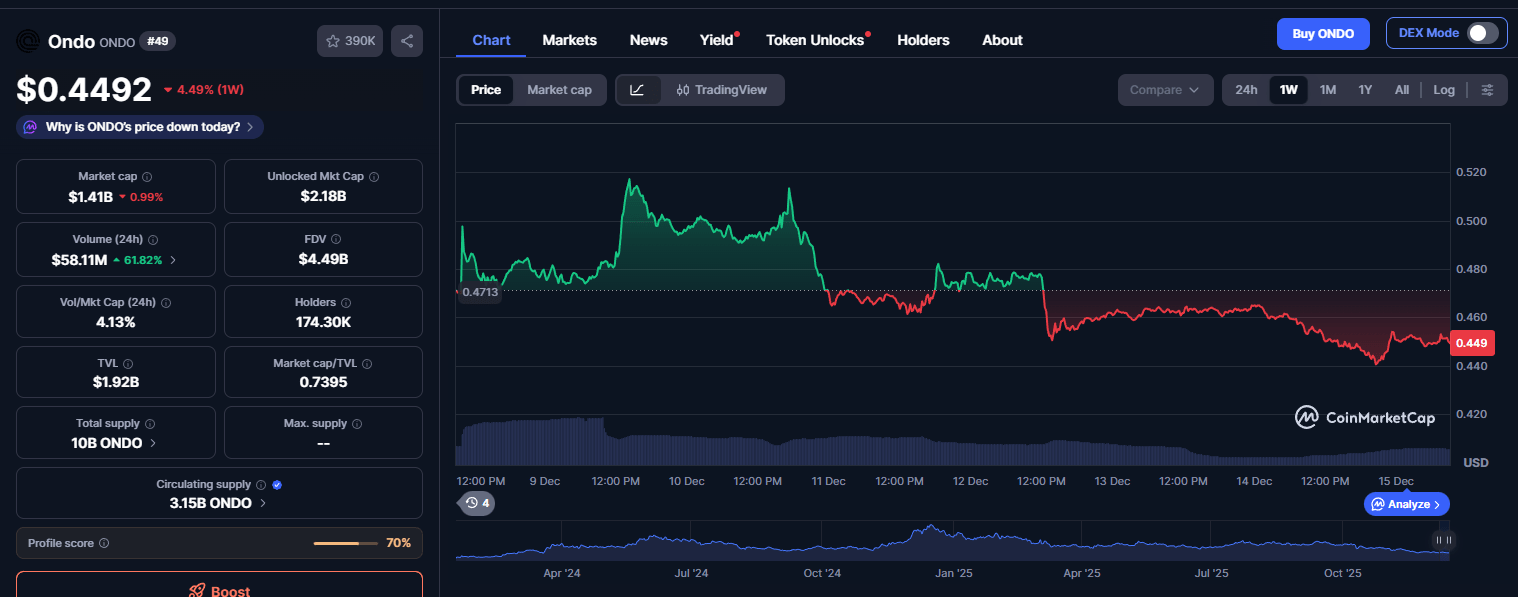Click the $1.92B TVL value
Image resolution: width=1518 pixels, height=597 pixels.
click(x=116, y=382)
